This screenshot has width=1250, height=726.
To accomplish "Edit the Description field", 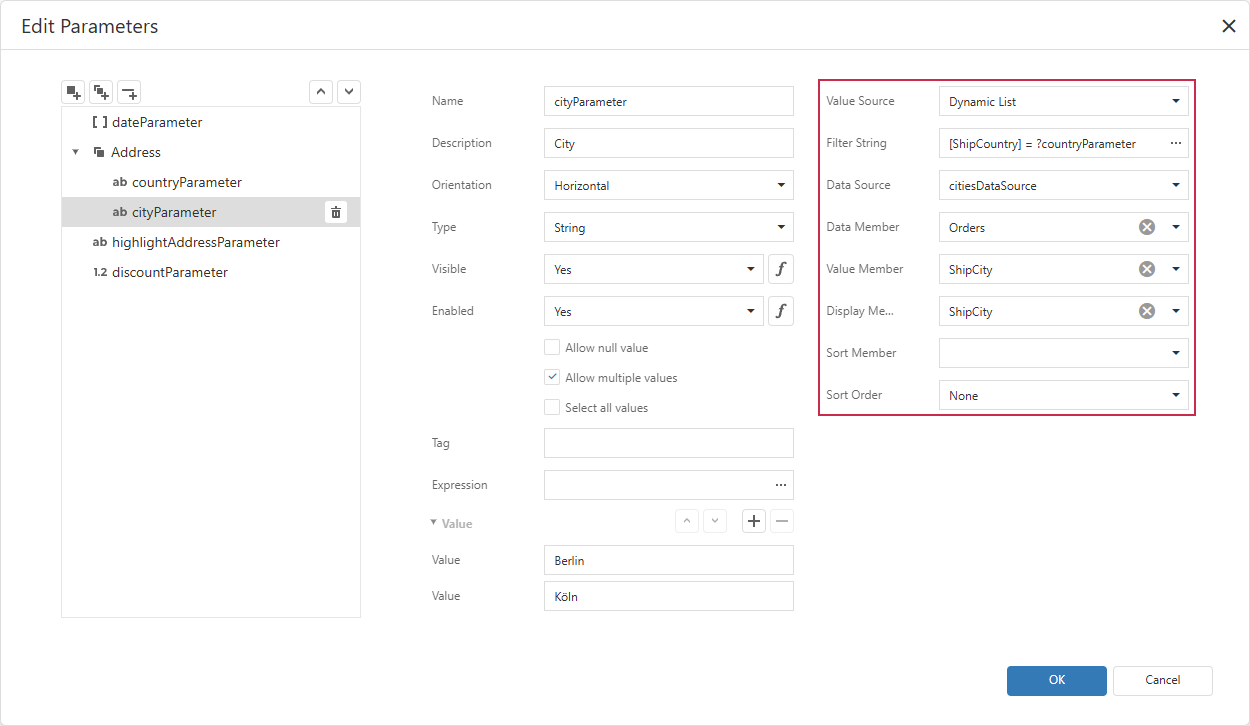I will coord(669,143).
